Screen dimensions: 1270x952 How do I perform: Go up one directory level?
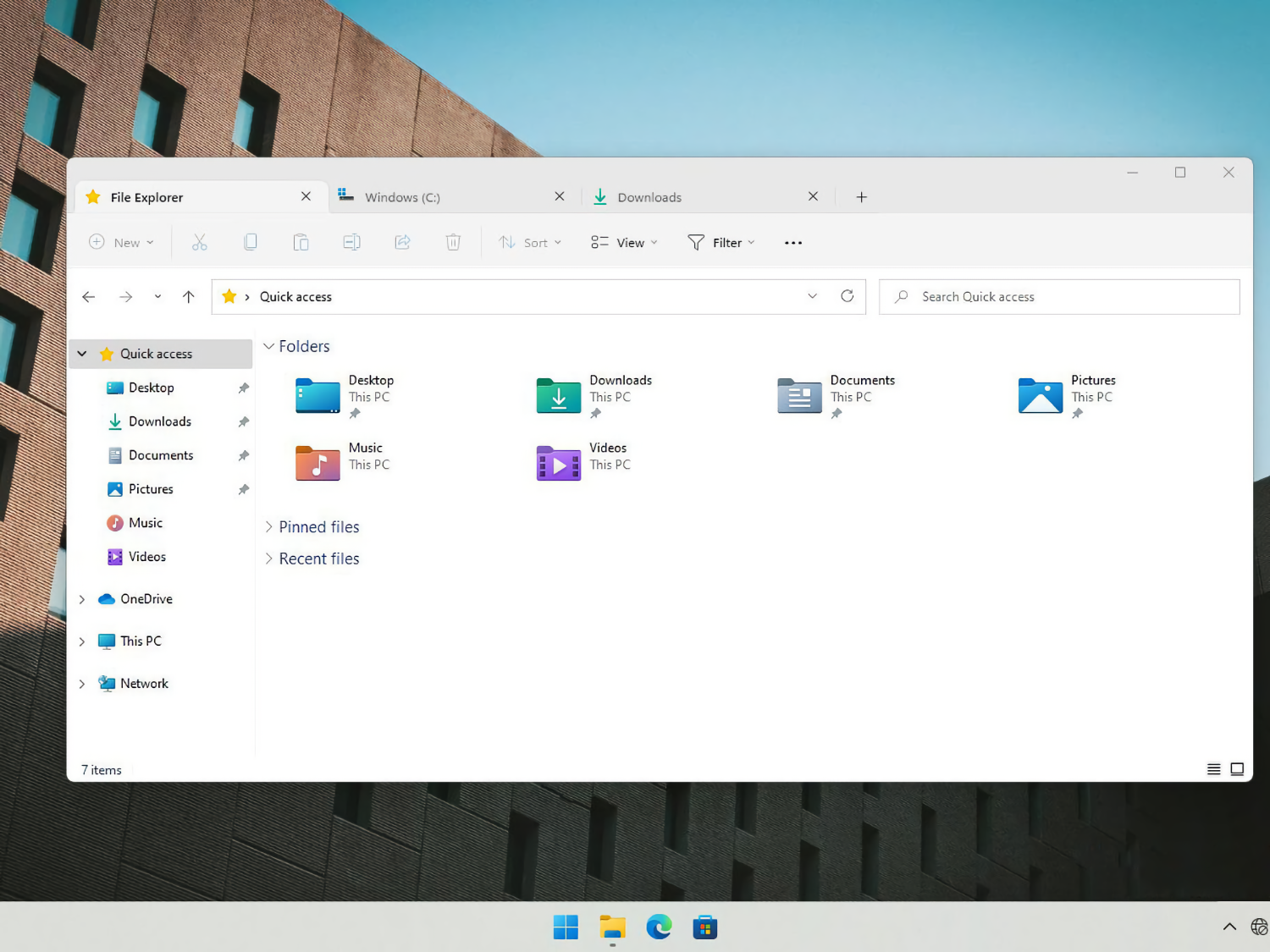(x=188, y=297)
